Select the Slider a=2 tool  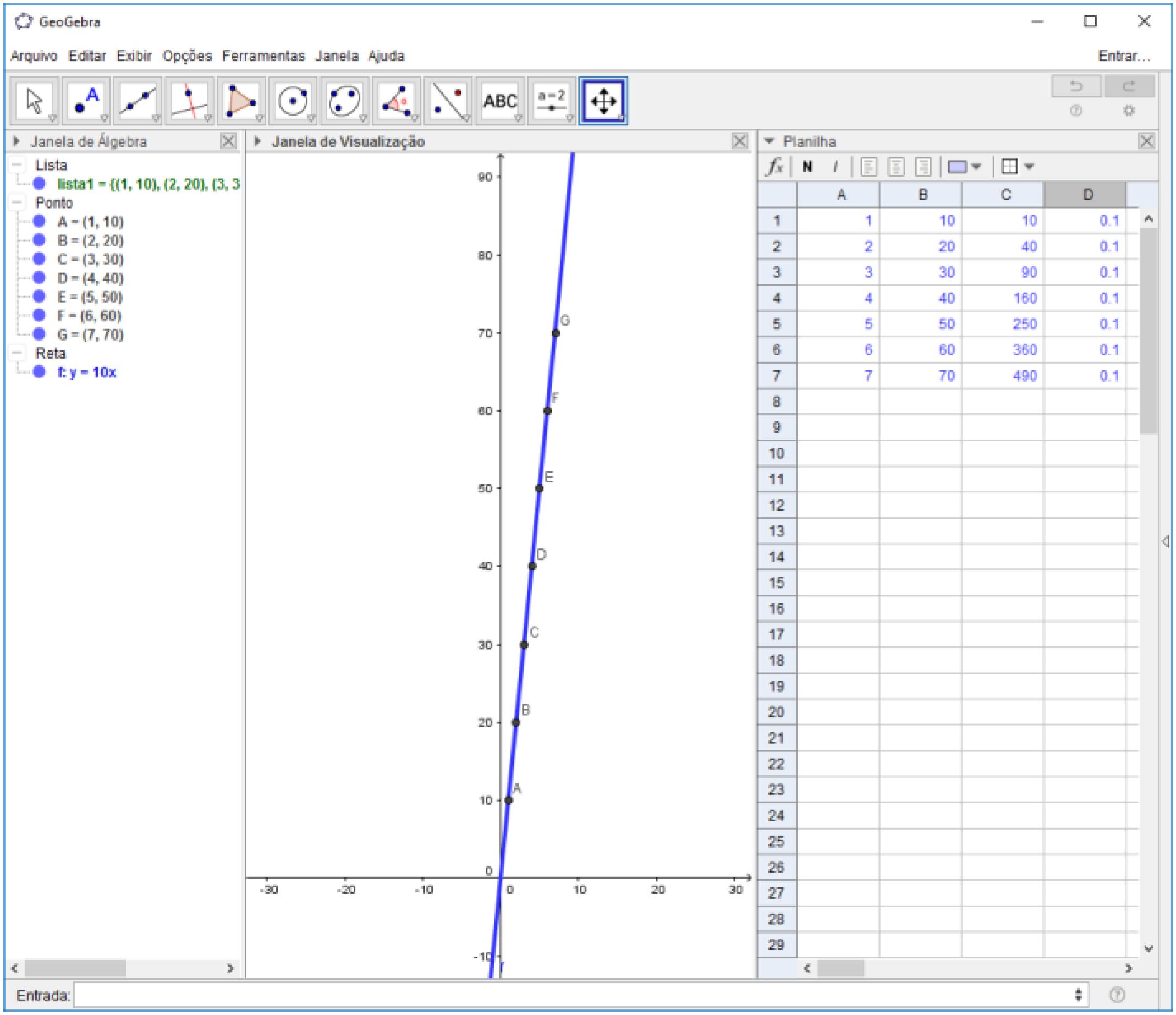(x=551, y=101)
